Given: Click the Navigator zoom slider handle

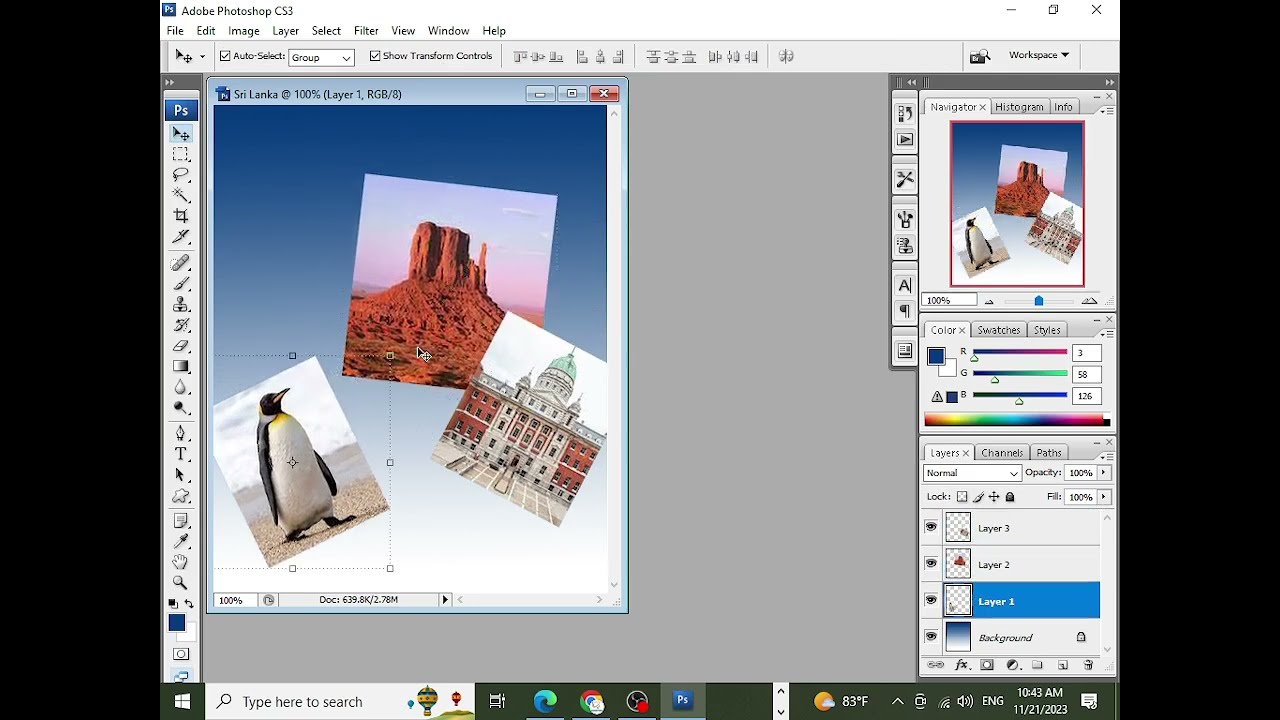Looking at the screenshot, I should click(1039, 301).
